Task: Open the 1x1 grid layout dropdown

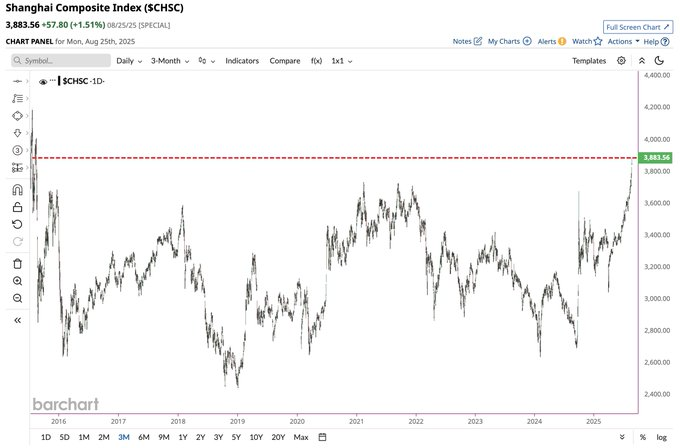Action: (342, 61)
